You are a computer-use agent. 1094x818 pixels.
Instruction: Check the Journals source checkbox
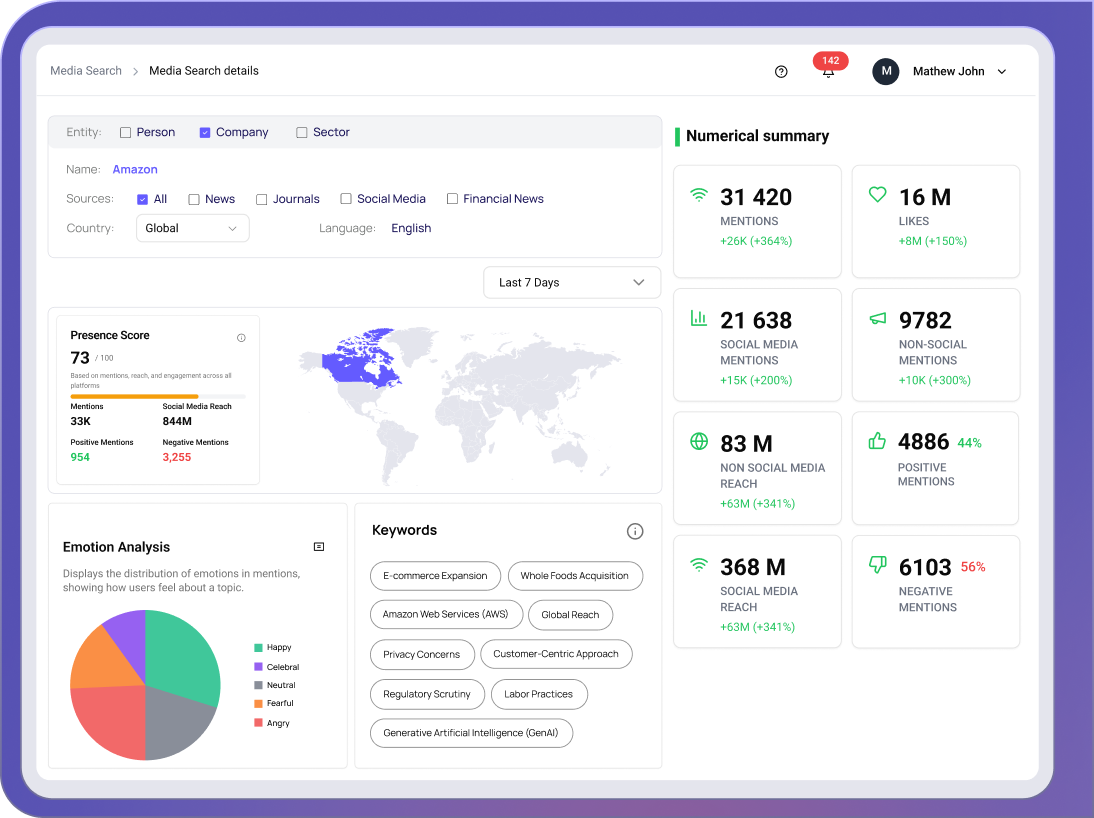click(x=262, y=200)
